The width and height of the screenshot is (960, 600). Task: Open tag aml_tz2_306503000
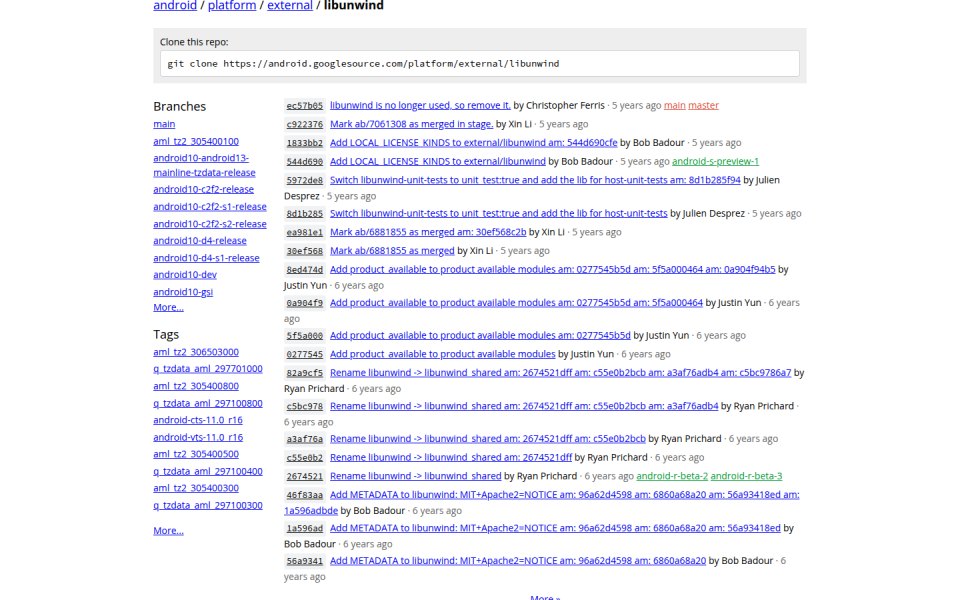[x=196, y=352]
